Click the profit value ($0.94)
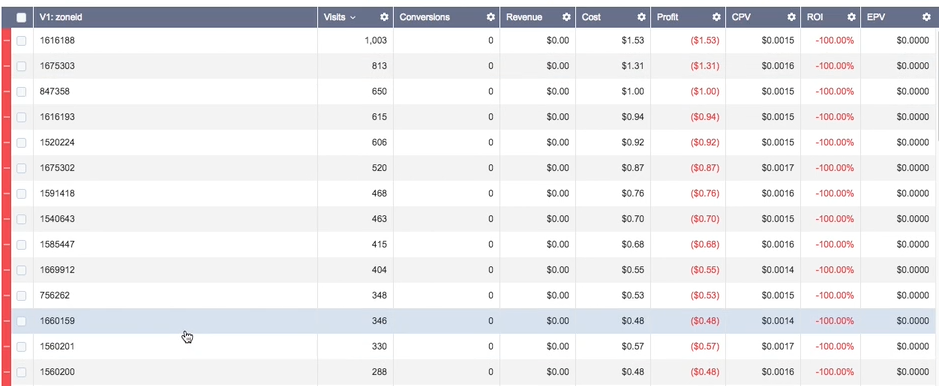Screen dimensions: 939x386 pos(705,117)
